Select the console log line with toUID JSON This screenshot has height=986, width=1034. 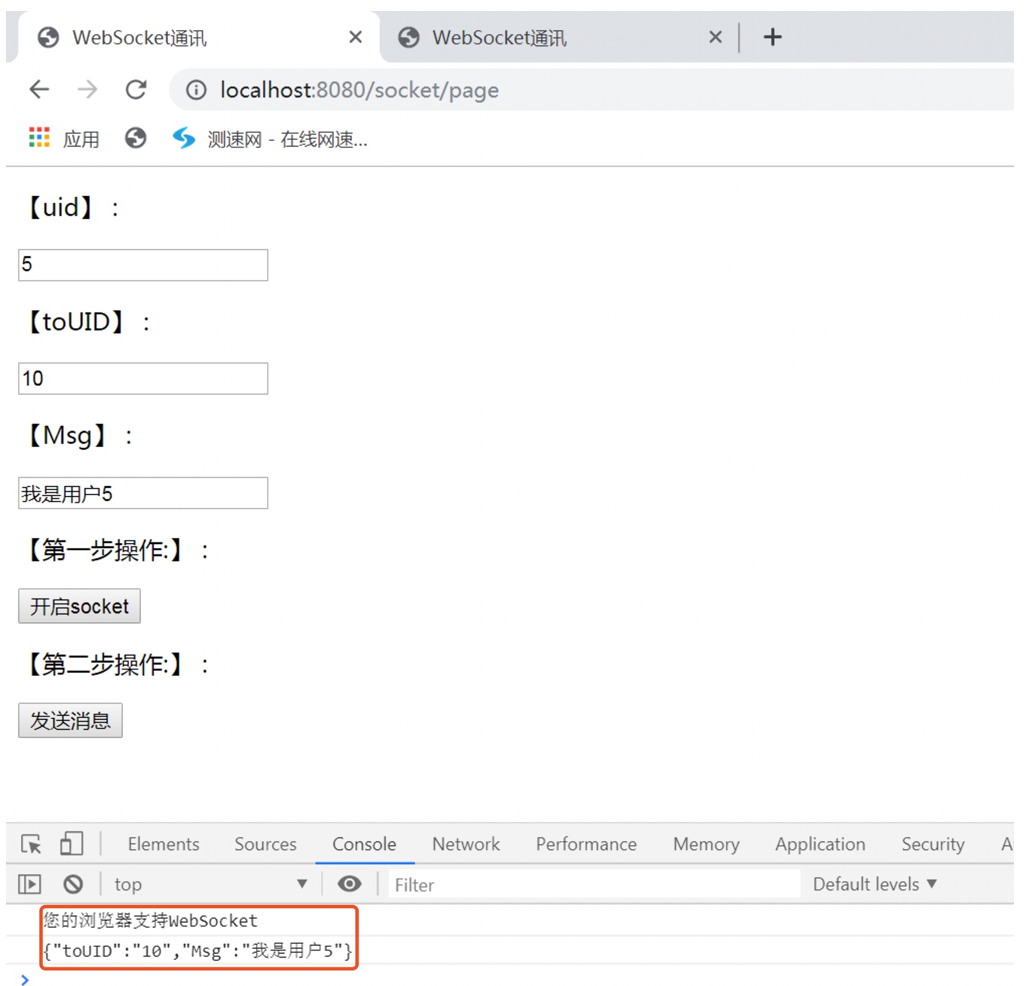point(198,951)
